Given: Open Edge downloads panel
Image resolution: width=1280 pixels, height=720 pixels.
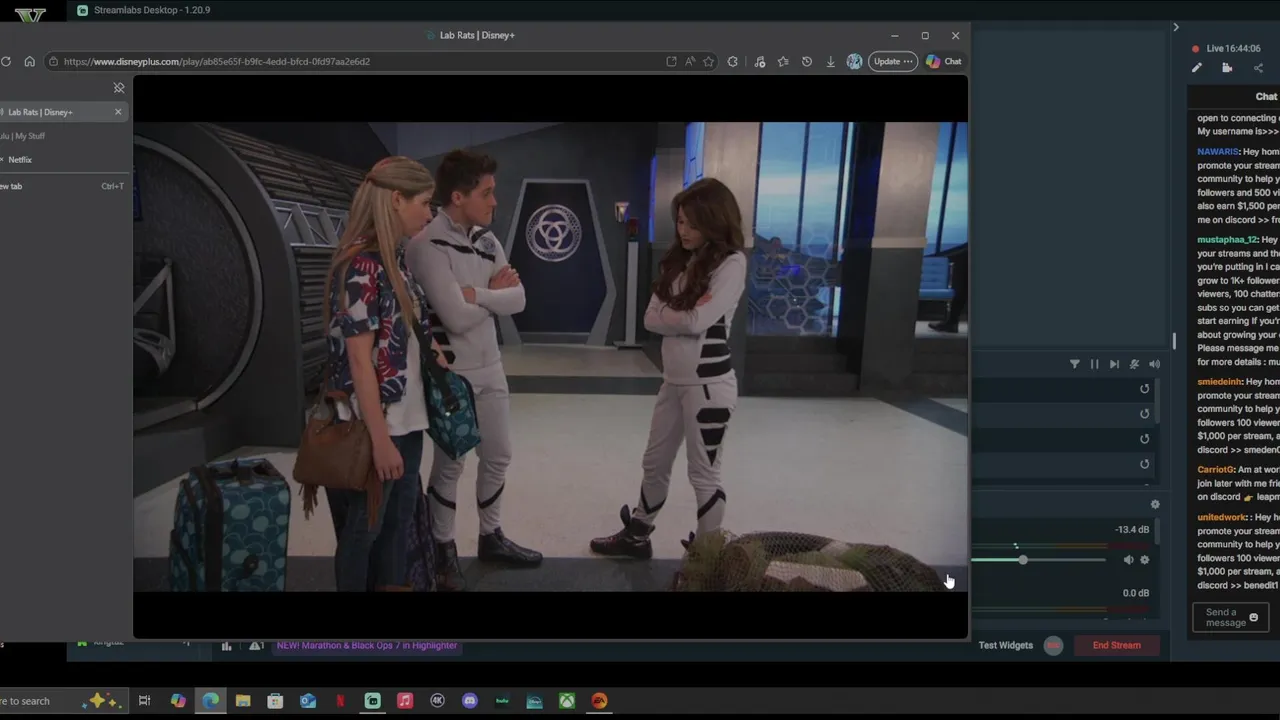Looking at the screenshot, I should (830, 61).
